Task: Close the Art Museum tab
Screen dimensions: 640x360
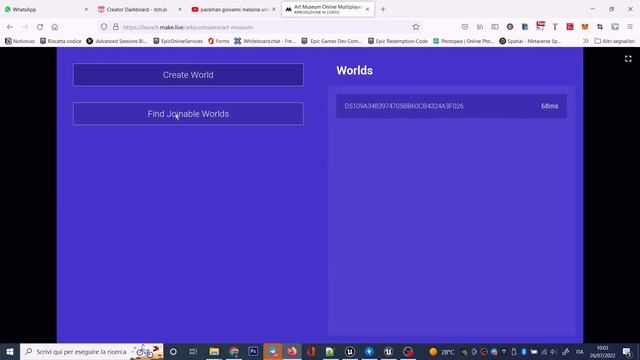Action: point(367,9)
